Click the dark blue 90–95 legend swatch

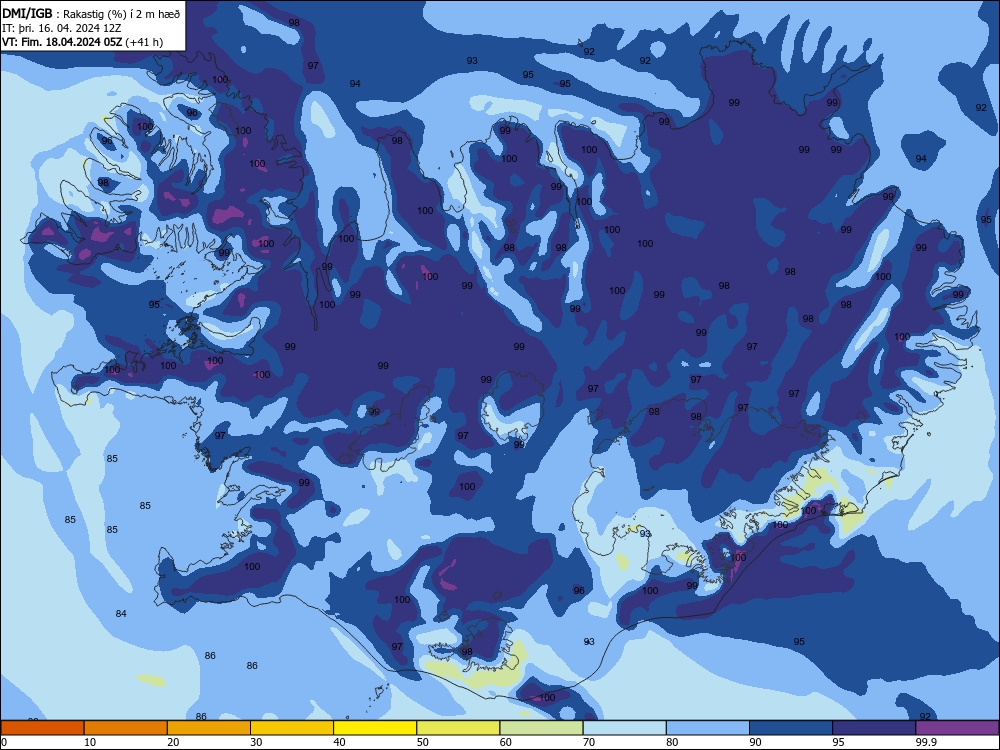[x=791, y=728]
